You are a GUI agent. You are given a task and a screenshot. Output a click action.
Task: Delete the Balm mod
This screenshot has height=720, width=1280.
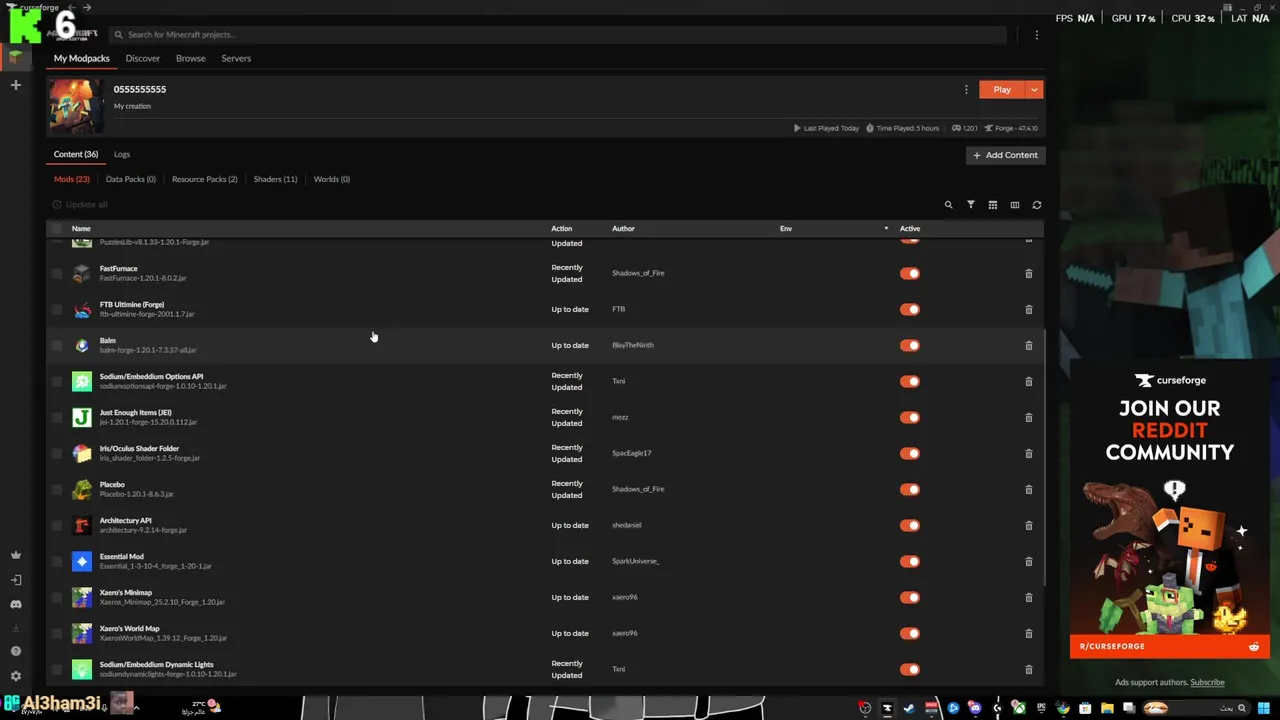(1028, 345)
